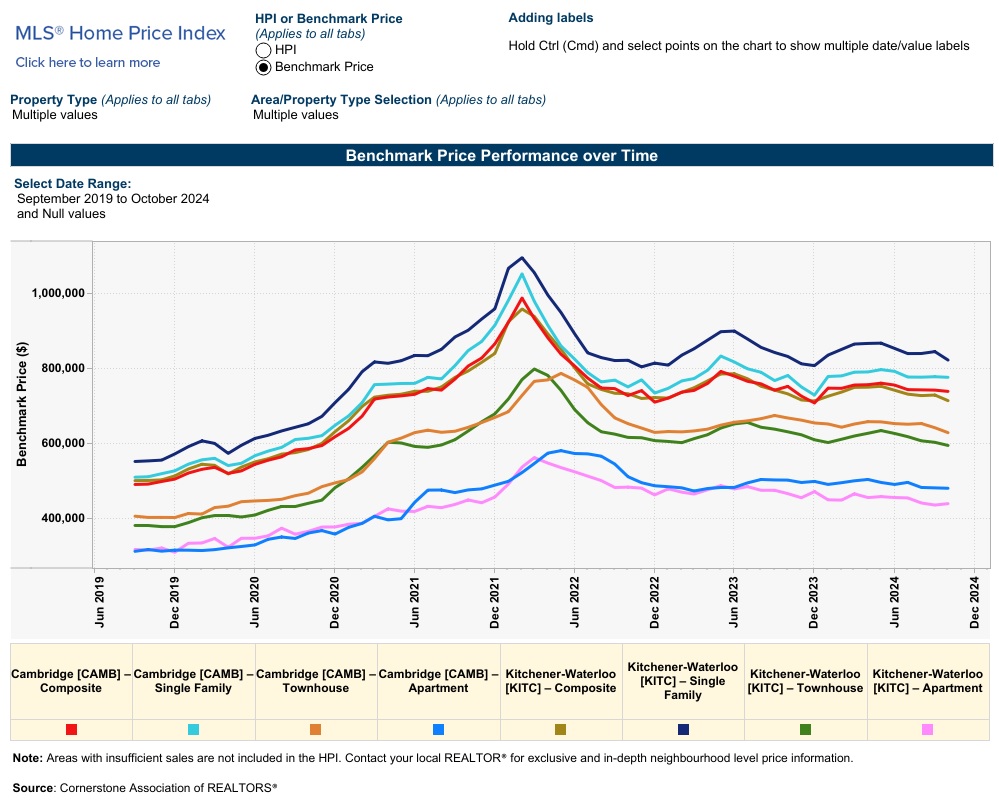The image size is (999, 803).
Task: Select Kitchener-Waterloo [KITC] – Apartment legend label
Action: point(928,681)
